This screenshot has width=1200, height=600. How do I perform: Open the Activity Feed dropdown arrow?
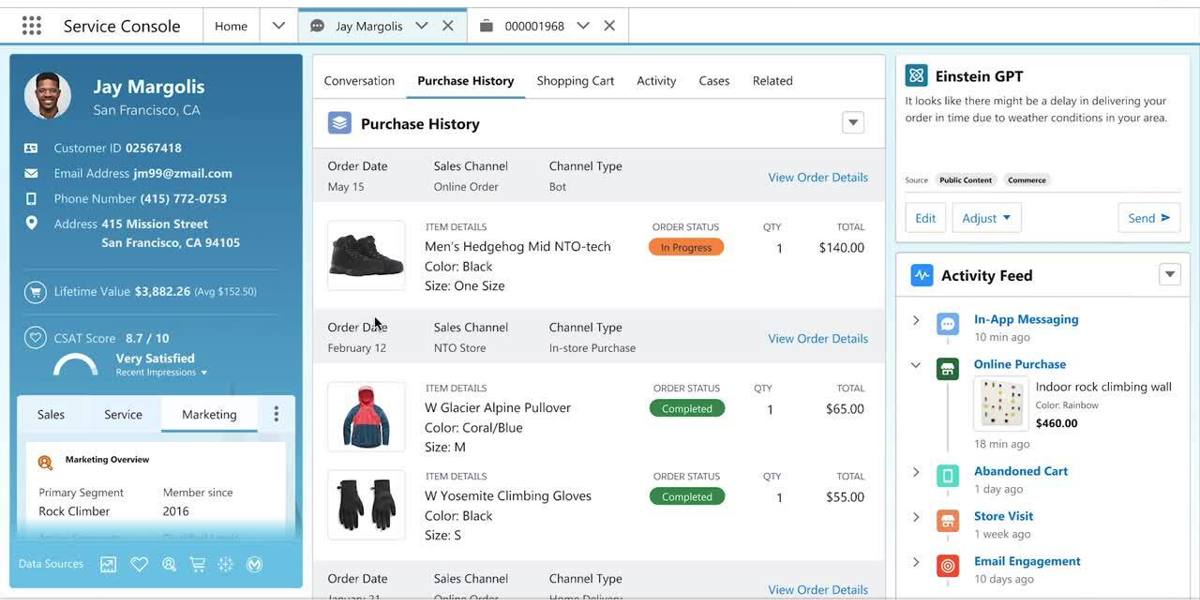click(x=1169, y=275)
